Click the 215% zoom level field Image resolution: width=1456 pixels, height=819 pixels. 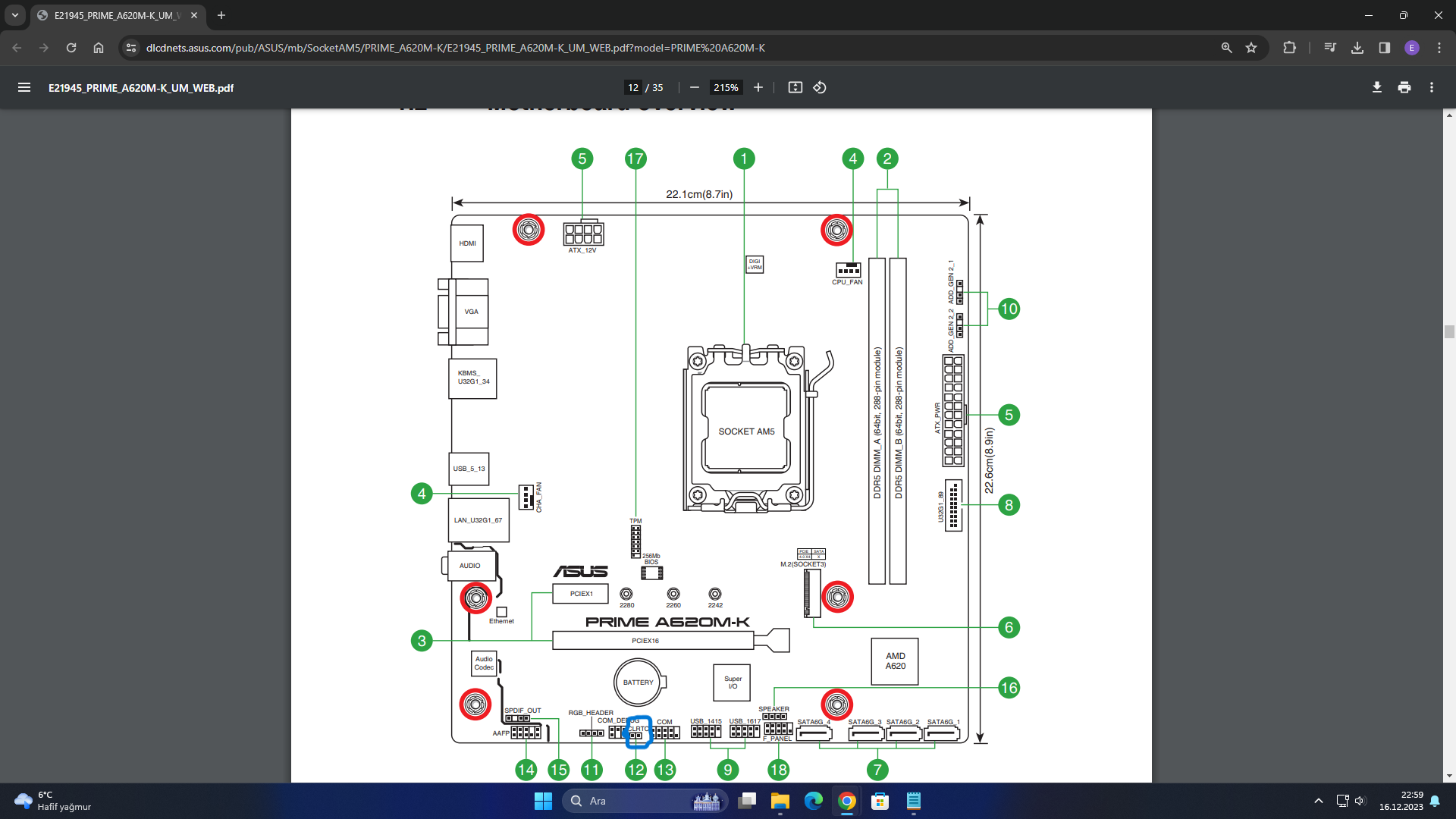click(726, 87)
